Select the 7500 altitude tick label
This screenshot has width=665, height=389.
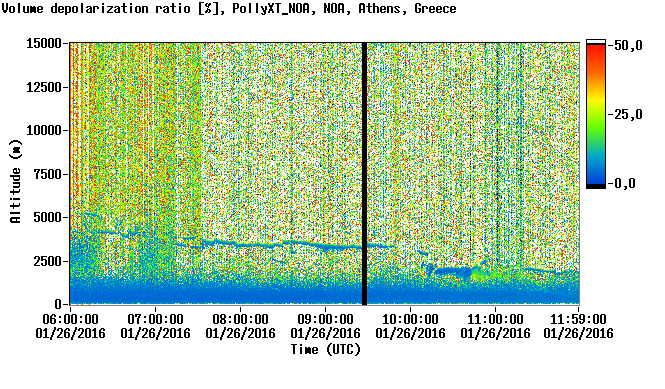[x=47, y=174]
